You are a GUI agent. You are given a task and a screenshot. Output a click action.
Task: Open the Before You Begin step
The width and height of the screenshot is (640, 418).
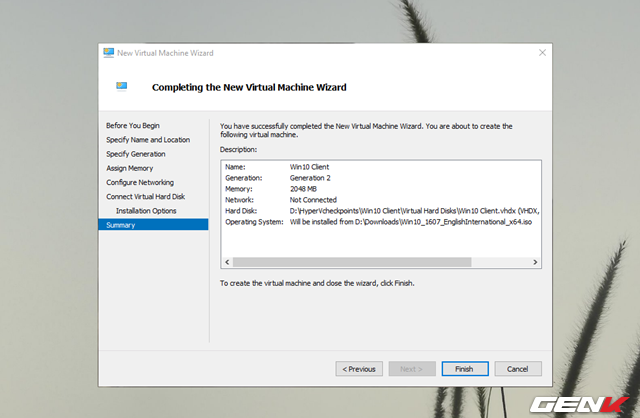click(x=133, y=125)
